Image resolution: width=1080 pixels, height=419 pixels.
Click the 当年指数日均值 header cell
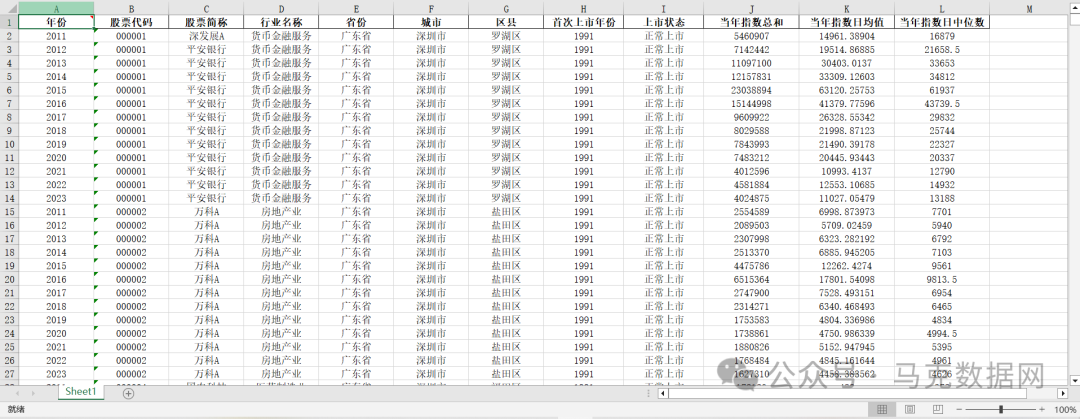click(x=847, y=22)
